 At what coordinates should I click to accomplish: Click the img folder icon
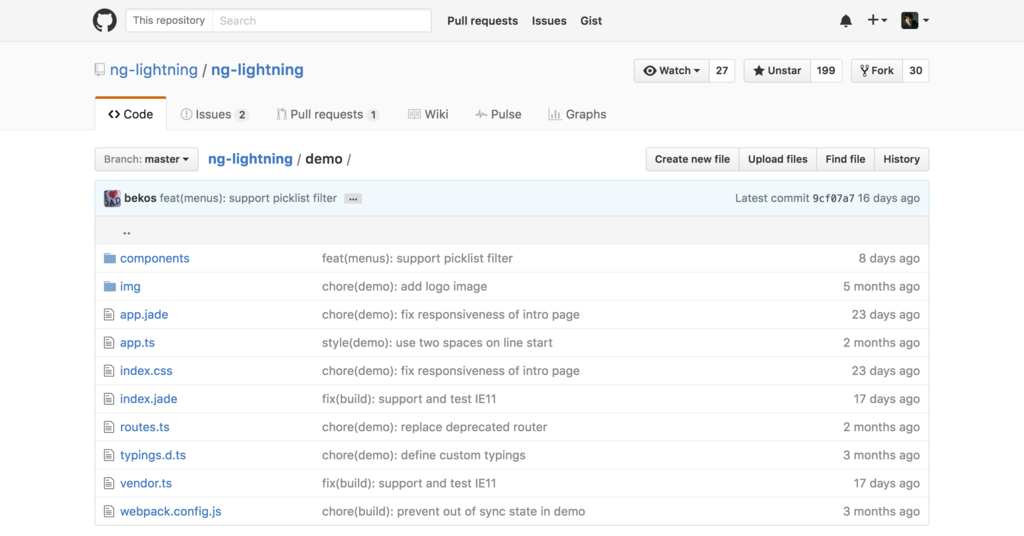tap(110, 287)
